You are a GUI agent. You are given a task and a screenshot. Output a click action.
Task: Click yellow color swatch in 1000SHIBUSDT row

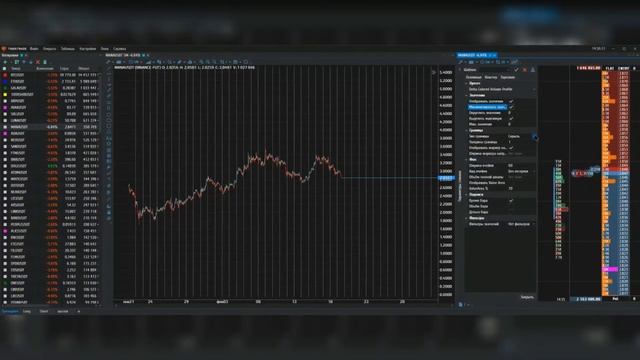(5, 94)
